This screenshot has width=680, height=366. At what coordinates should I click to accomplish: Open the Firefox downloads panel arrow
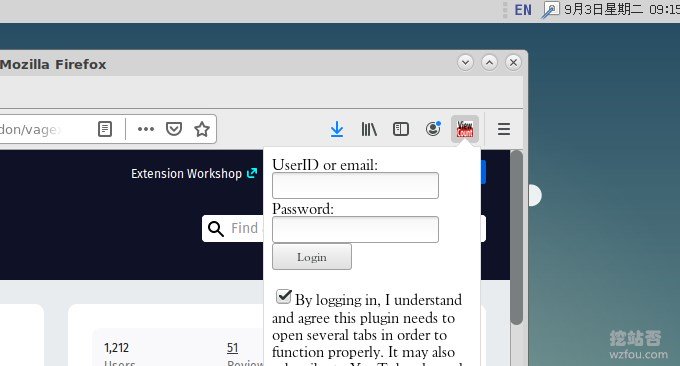pyautogui.click(x=337, y=129)
